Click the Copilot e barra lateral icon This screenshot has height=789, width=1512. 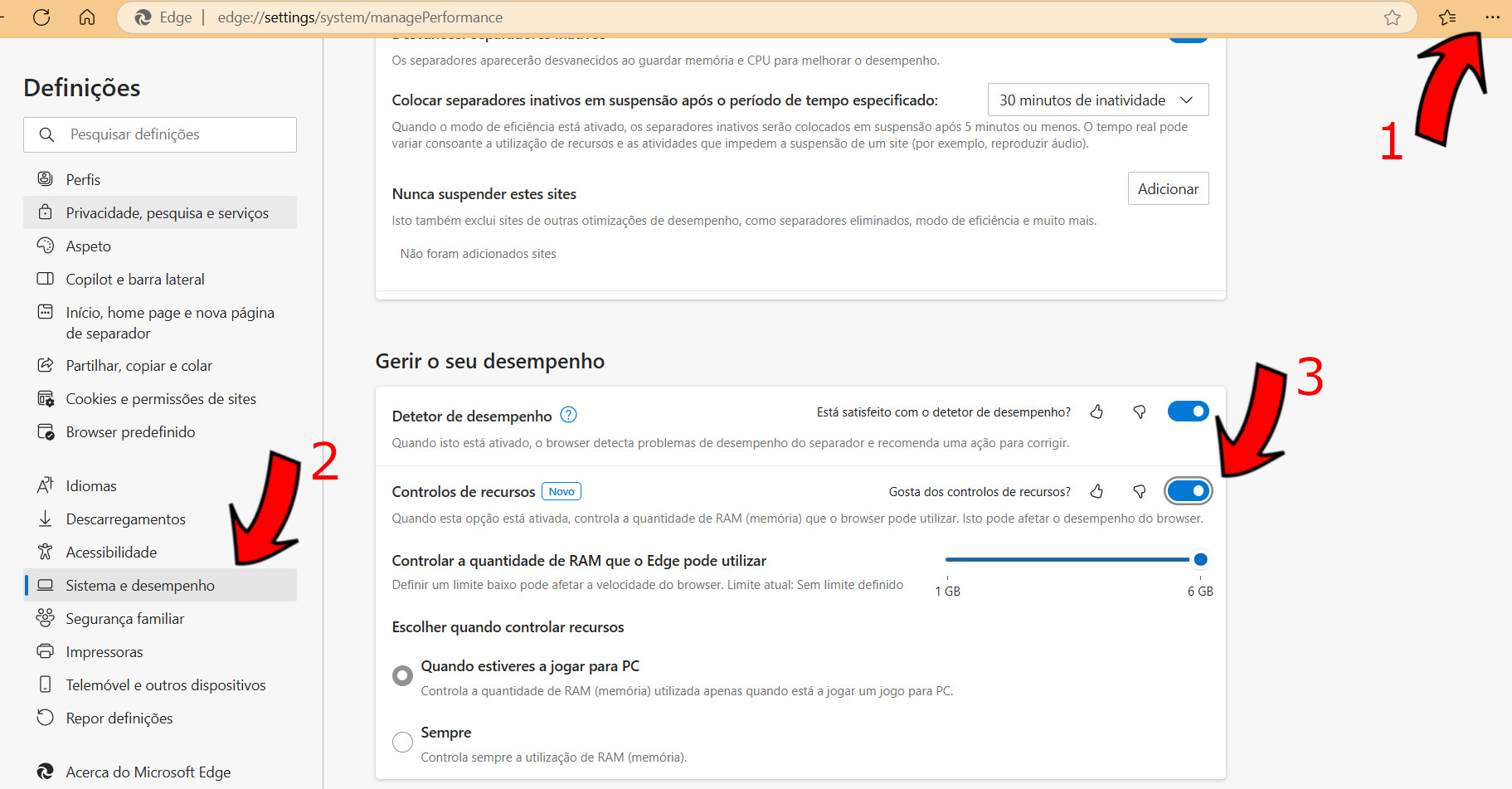[x=46, y=279]
